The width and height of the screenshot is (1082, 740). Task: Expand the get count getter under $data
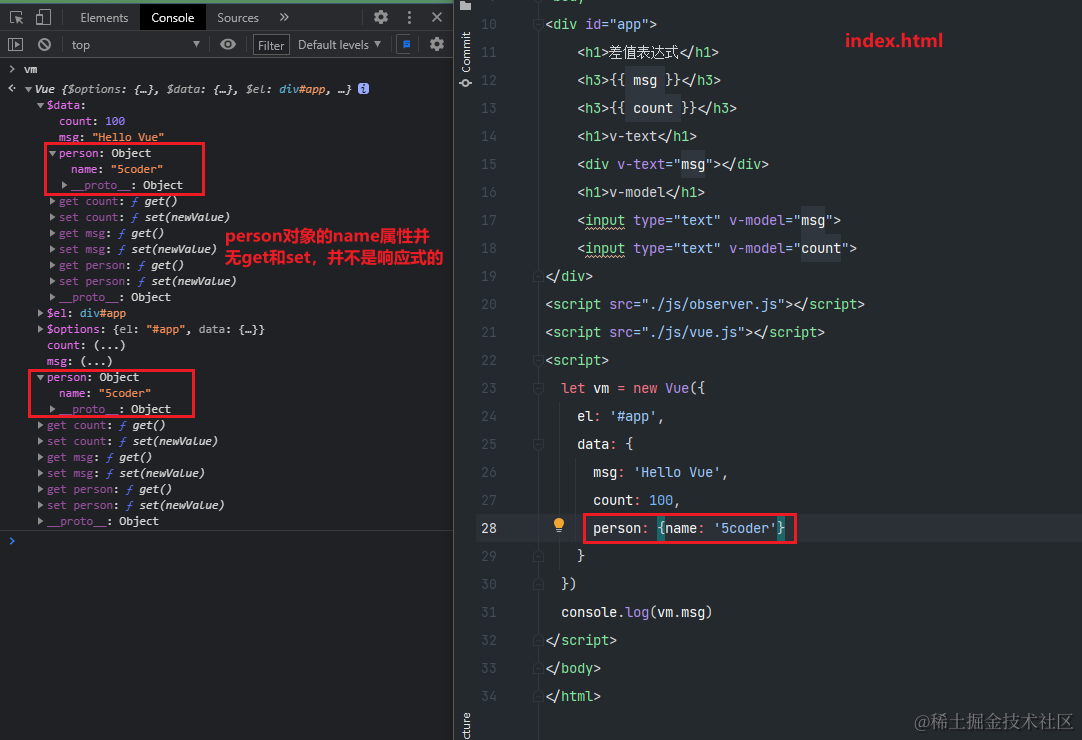(x=52, y=202)
